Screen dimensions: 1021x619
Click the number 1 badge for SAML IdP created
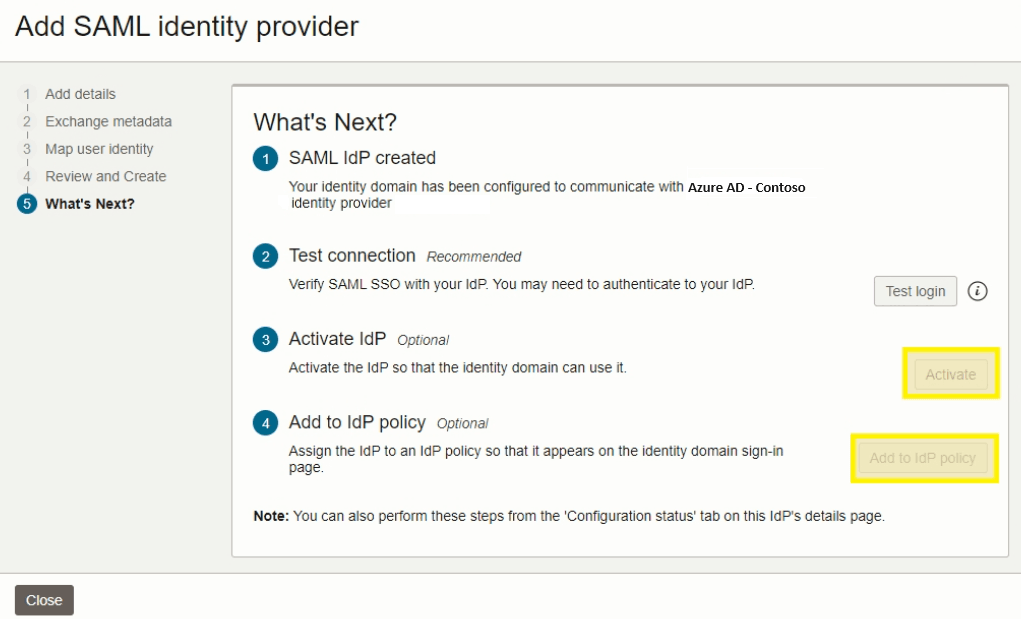pyautogui.click(x=265, y=158)
